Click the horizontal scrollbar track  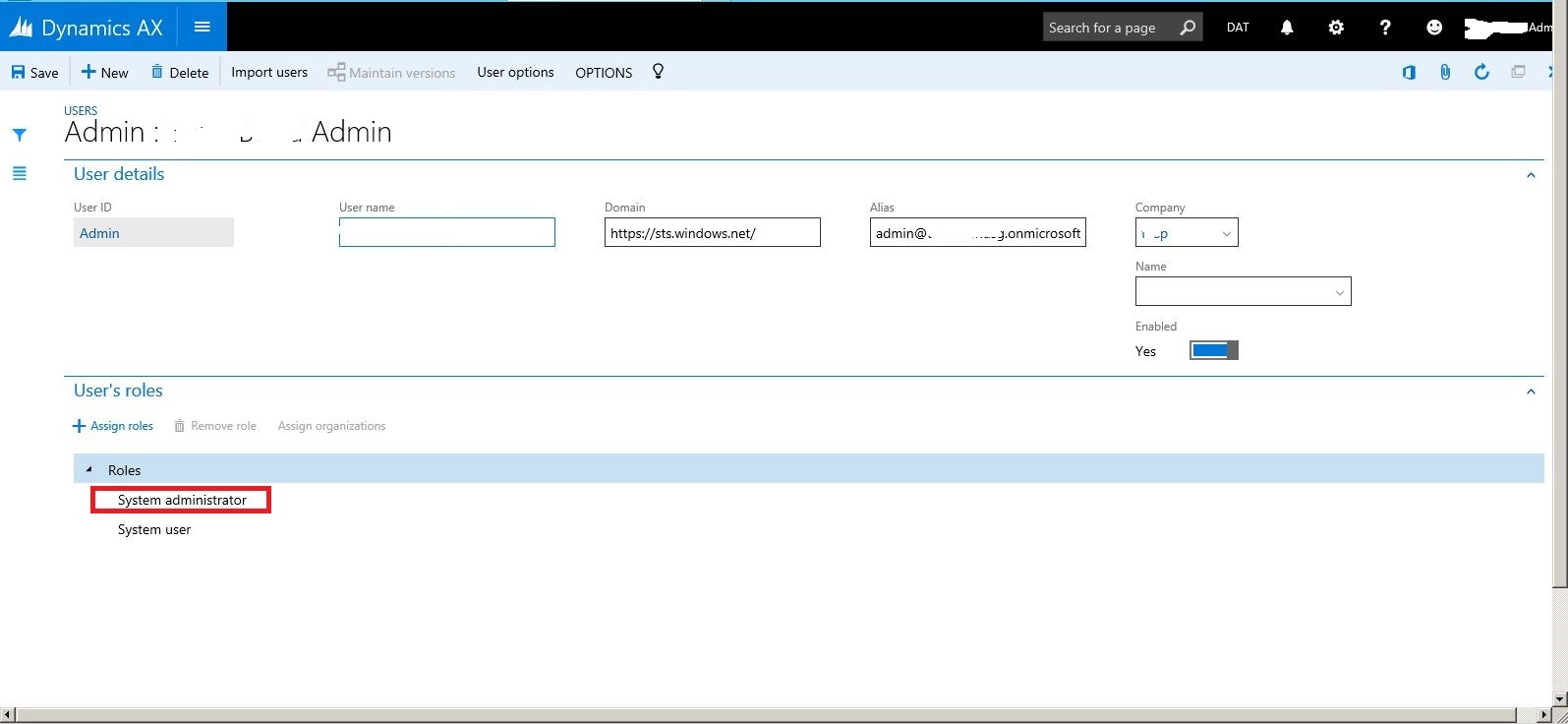click(x=777, y=715)
